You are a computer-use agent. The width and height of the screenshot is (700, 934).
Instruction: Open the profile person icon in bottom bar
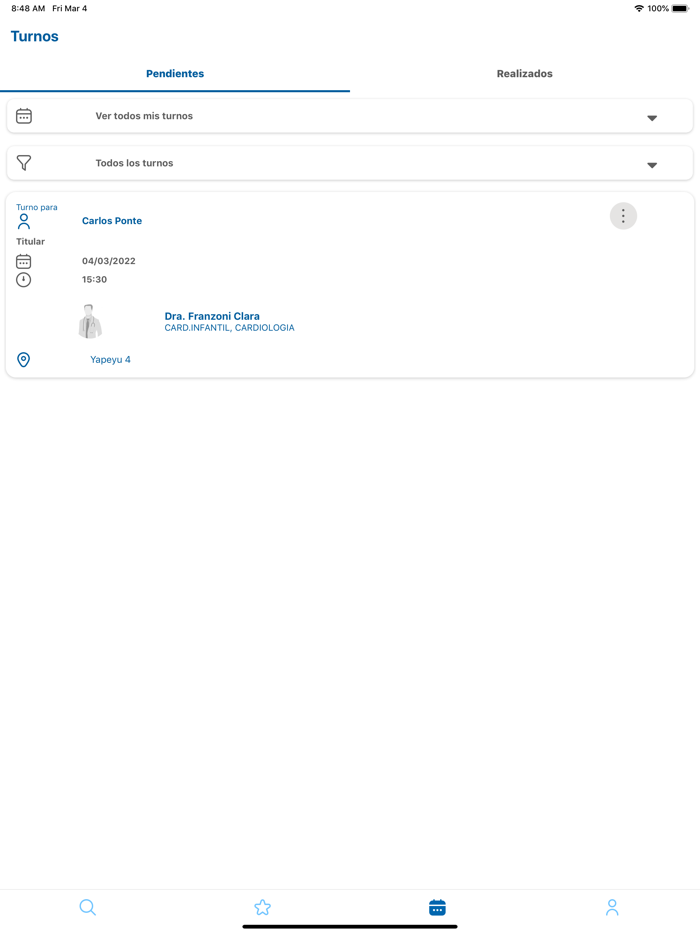coord(612,907)
